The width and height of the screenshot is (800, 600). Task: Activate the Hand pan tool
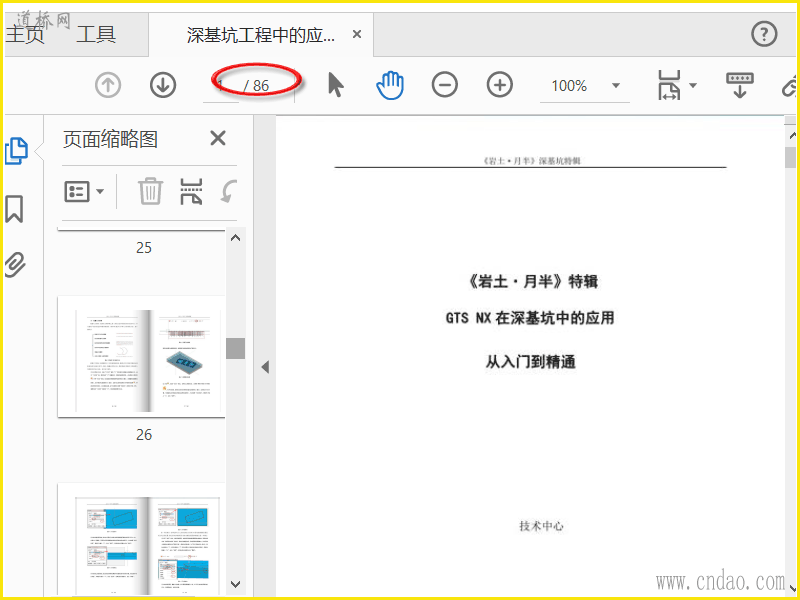[x=390, y=85]
